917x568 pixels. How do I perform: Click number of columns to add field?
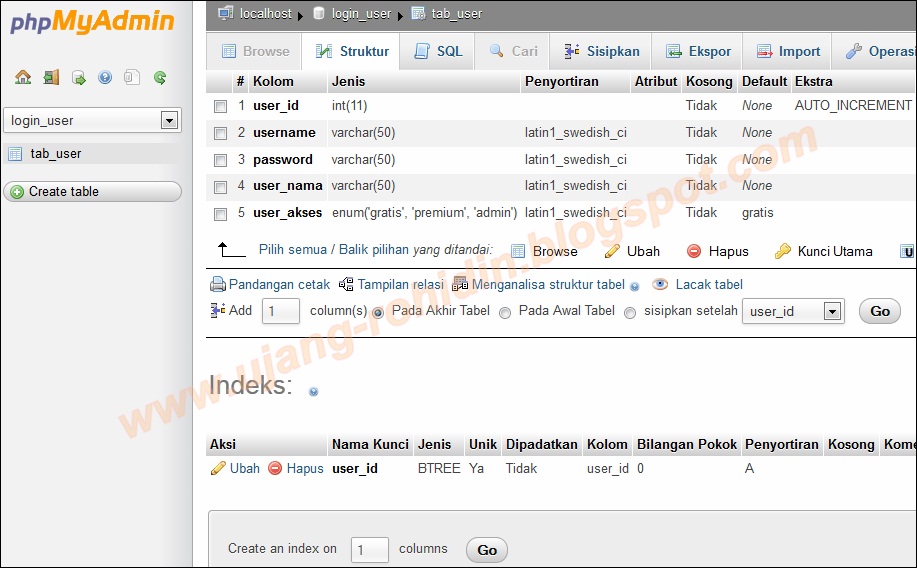point(281,311)
